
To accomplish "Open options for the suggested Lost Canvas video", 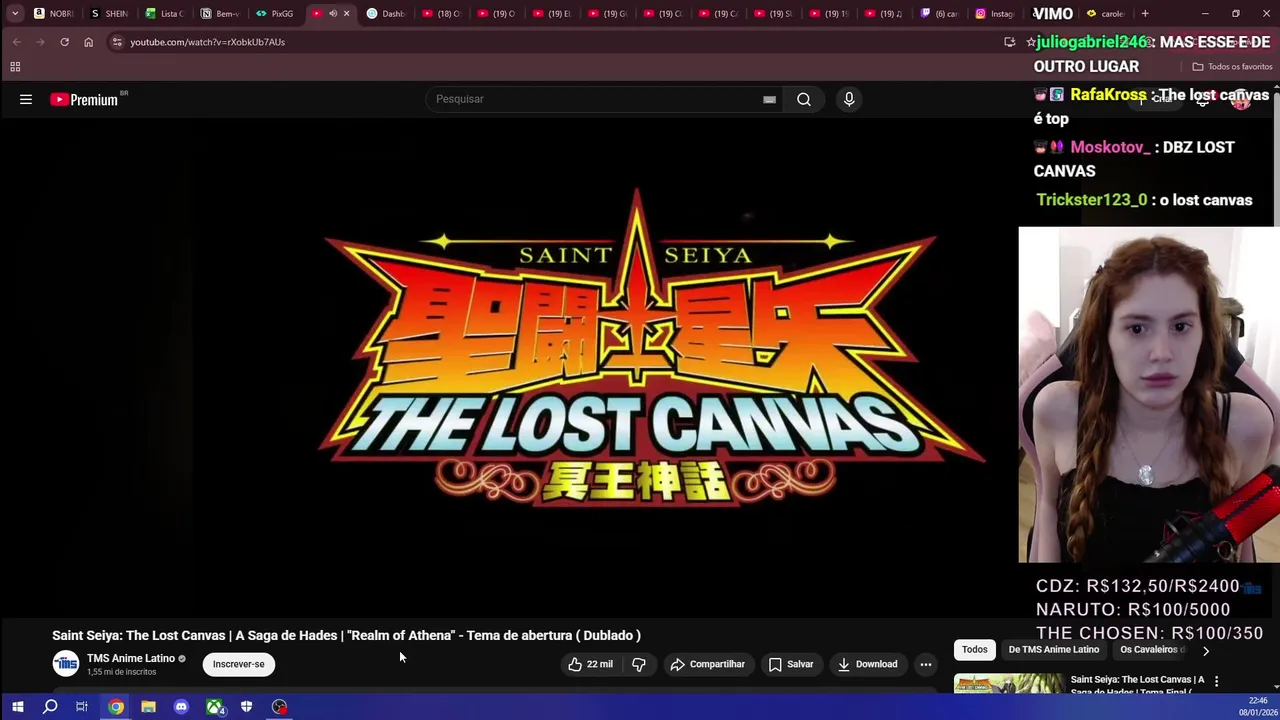I will coord(1216,681).
